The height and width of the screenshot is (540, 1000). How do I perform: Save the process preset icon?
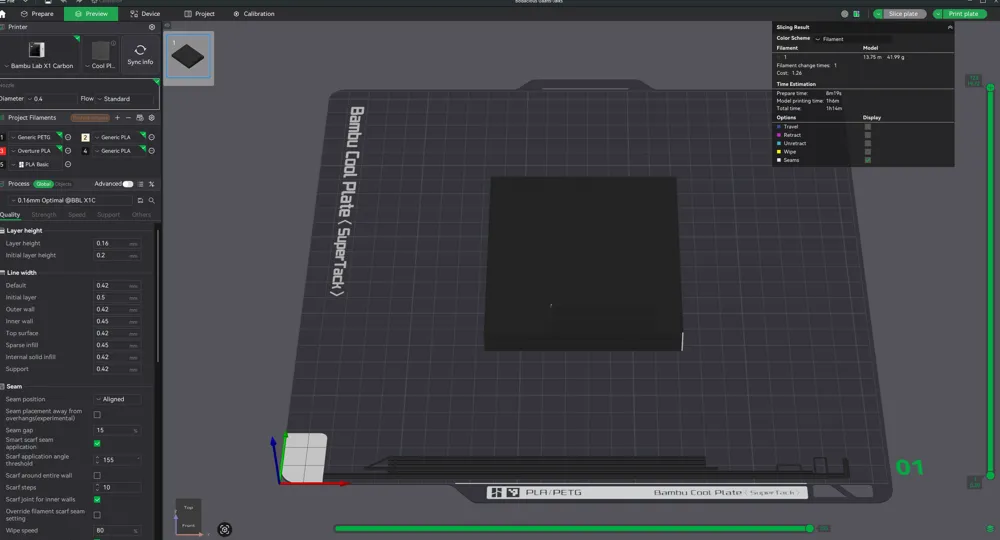(x=140, y=200)
